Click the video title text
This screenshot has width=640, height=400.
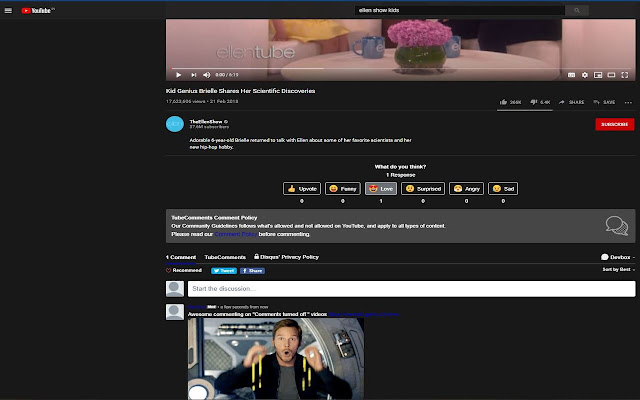tap(240, 91)
